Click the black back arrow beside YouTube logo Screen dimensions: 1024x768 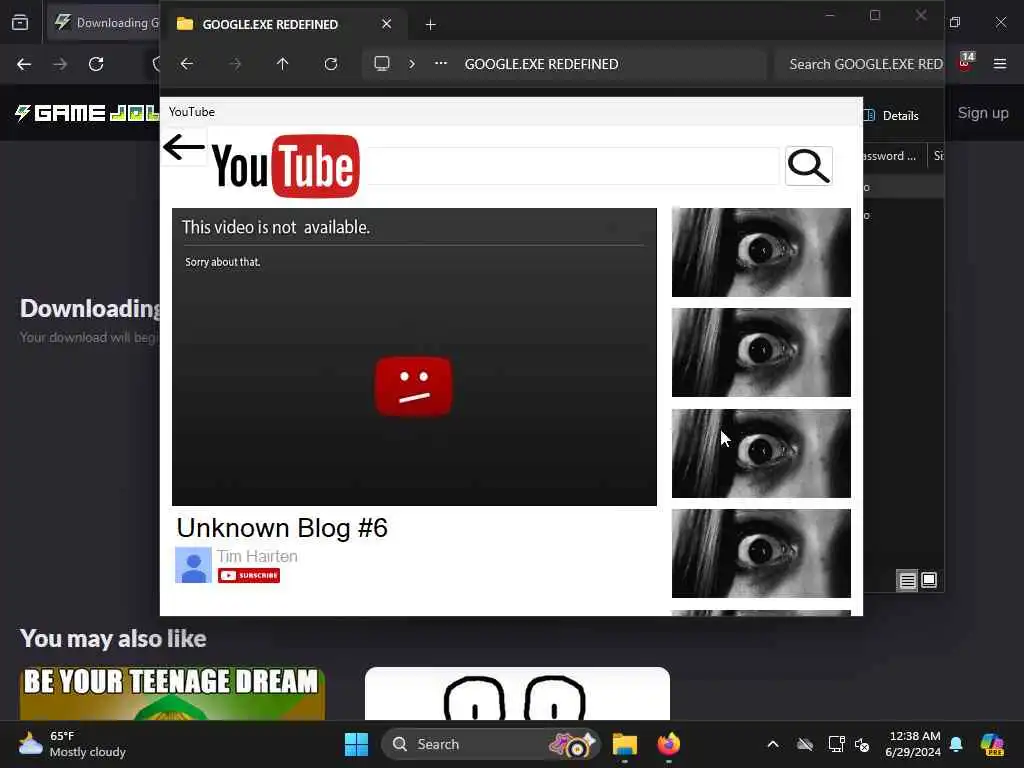pyautogui.click(x=184, y=147)
